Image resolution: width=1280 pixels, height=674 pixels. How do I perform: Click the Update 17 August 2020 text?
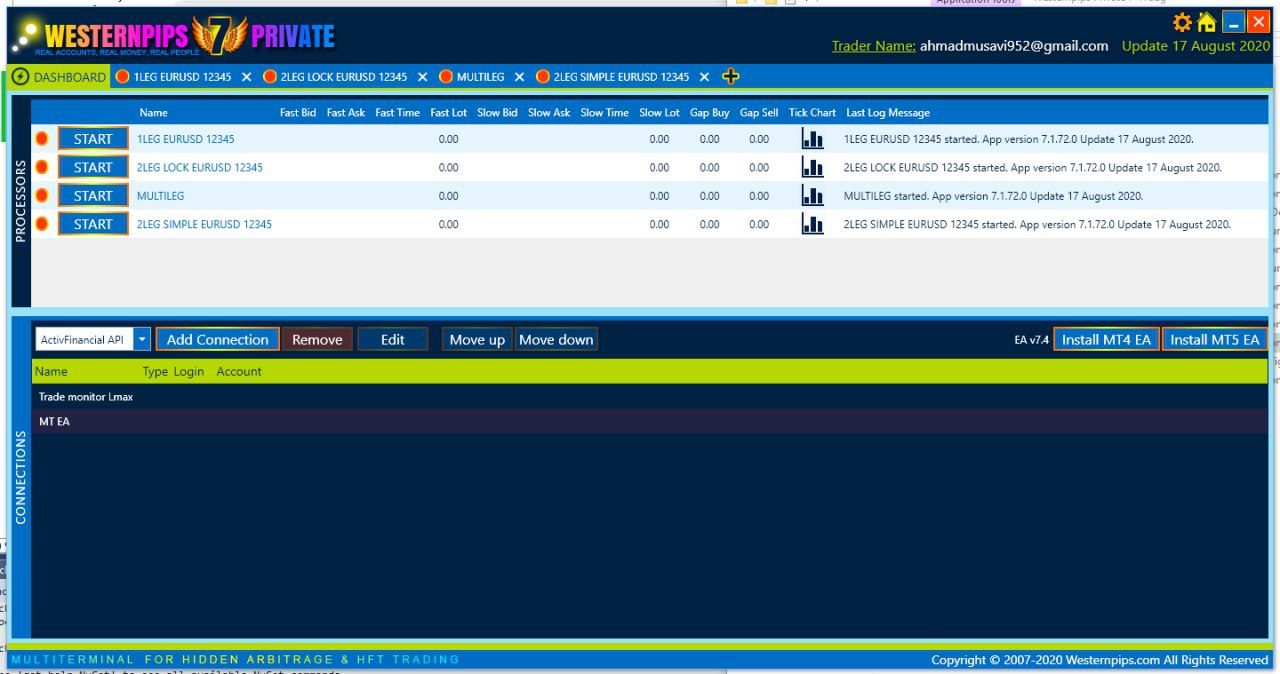(x=1196, y=46)
